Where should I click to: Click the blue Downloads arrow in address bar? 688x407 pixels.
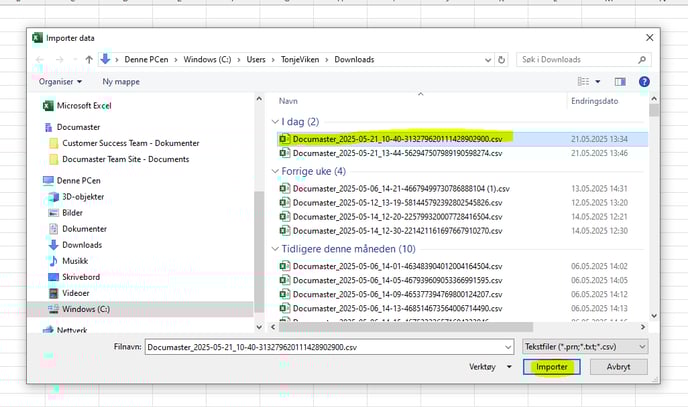[x=105, y=59]
